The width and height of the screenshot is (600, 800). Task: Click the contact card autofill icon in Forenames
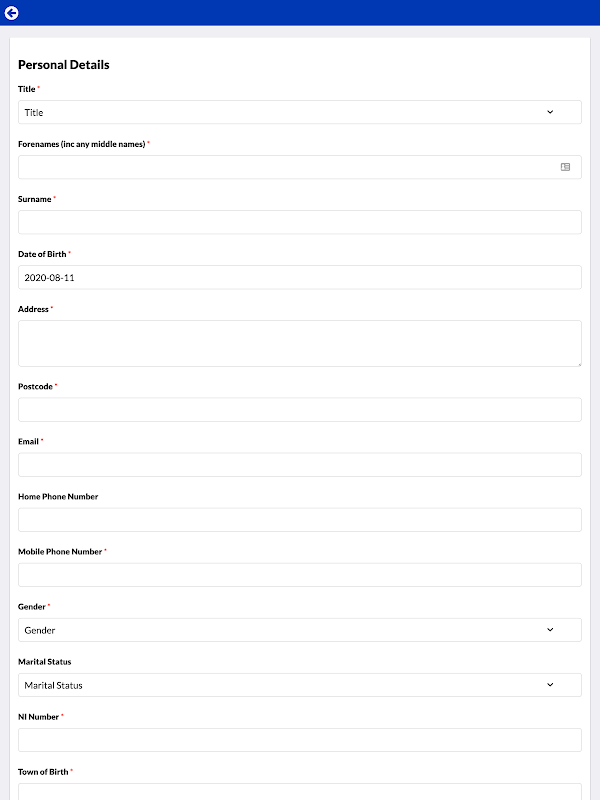(x=565, y=167)
